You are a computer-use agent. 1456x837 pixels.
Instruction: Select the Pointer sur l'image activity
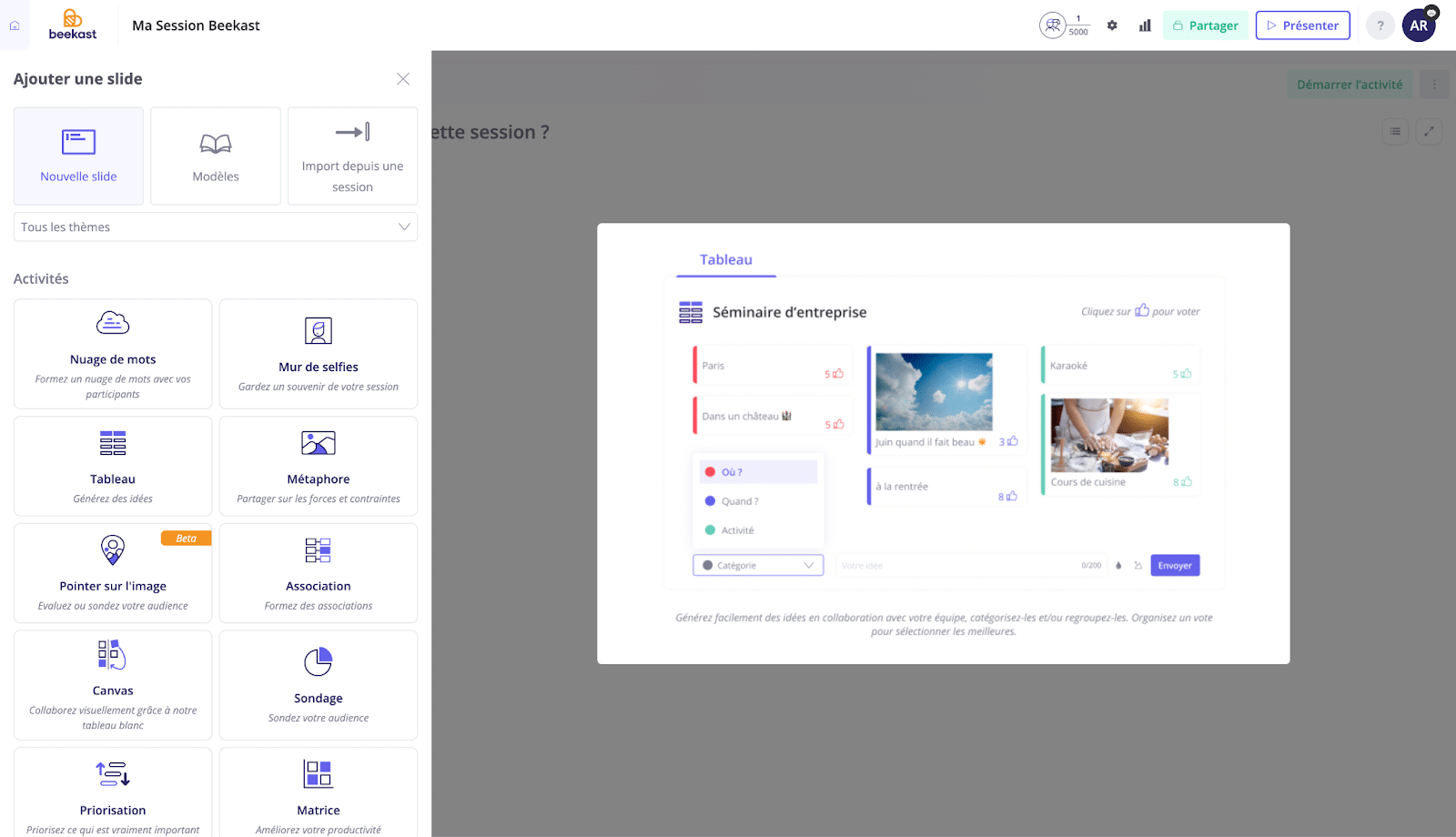point(113,572)
